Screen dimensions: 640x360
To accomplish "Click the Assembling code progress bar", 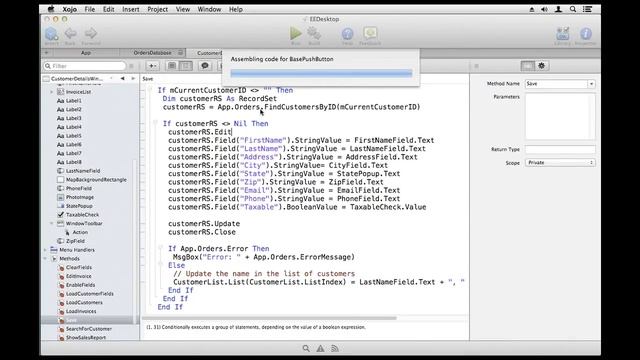I will click(321, 73).
